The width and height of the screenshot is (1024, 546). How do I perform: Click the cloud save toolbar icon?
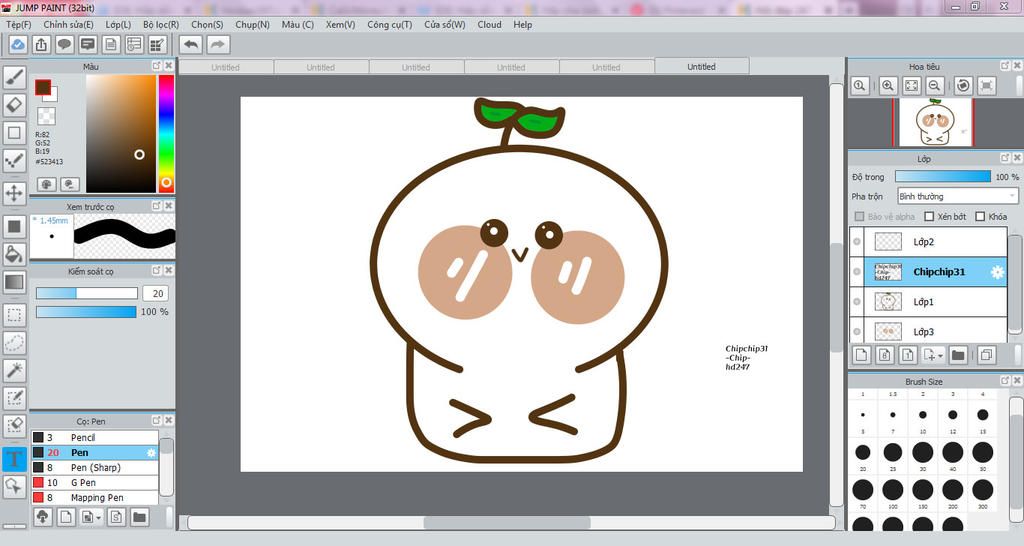[18, 44]
